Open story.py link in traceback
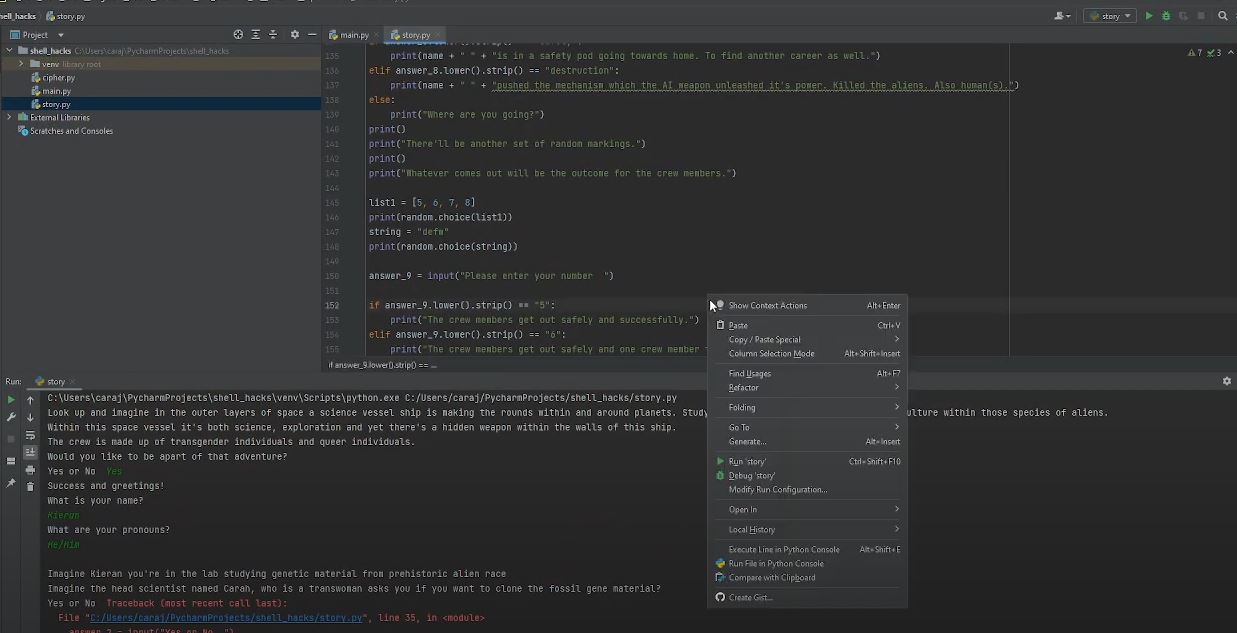 [226, 618]
